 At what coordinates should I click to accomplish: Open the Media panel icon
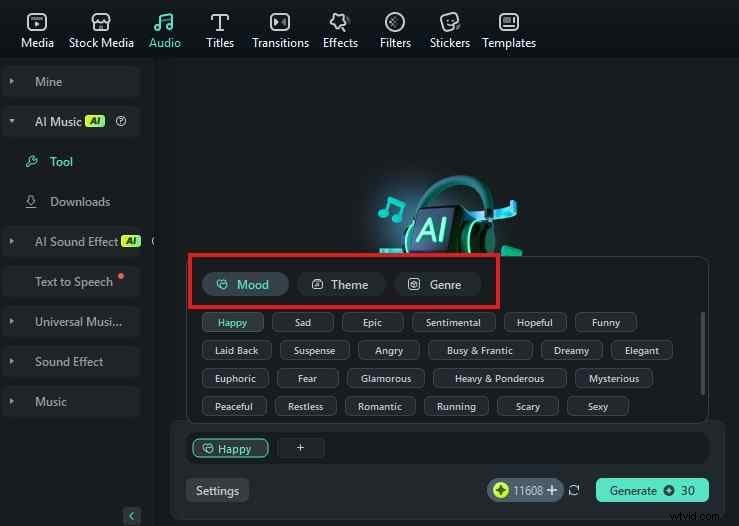pos(37,22)
